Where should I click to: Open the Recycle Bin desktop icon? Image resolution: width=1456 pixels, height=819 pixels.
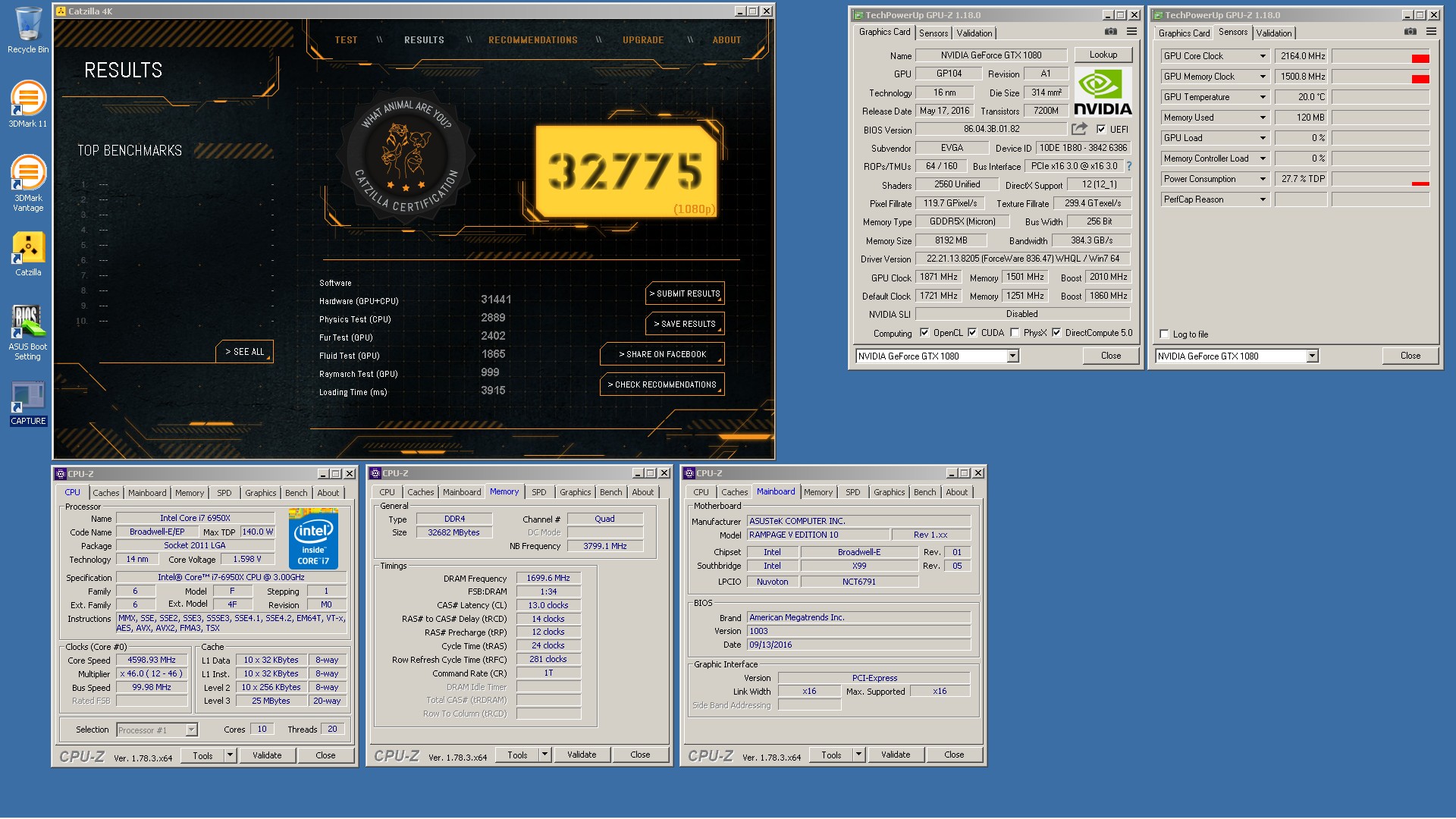point(28,30)
